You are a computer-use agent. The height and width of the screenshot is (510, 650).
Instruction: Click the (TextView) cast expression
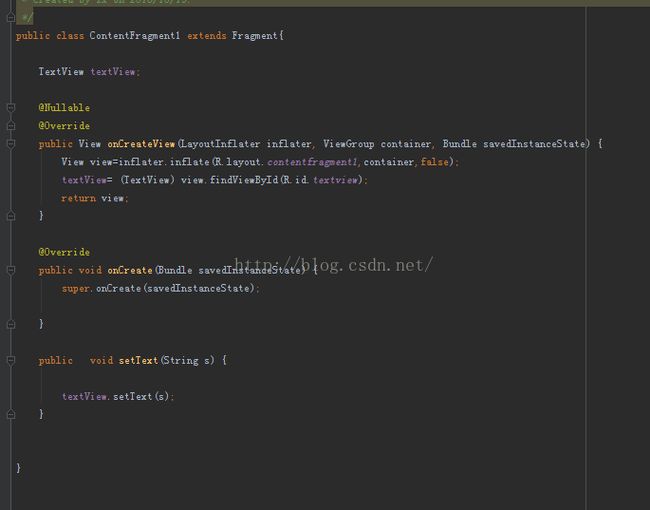(148, 180)
